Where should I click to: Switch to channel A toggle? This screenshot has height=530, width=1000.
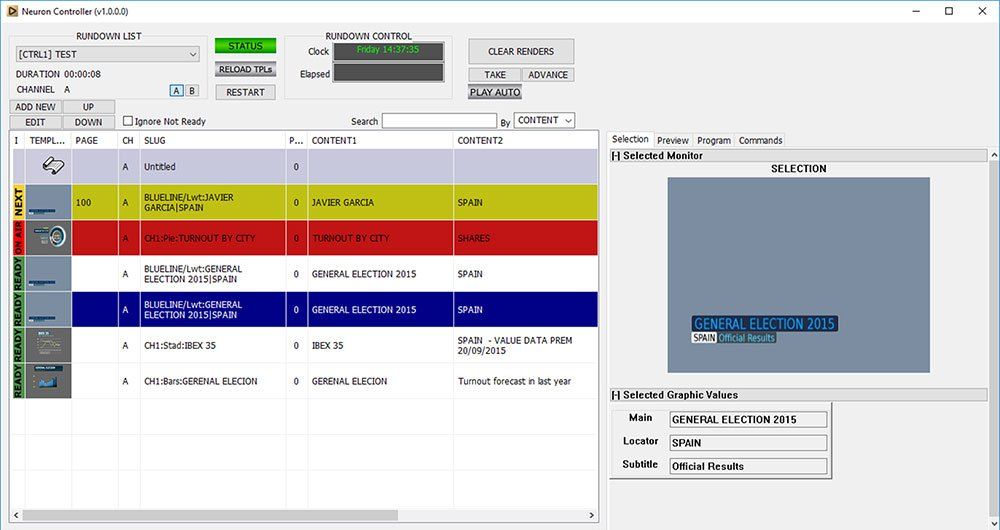click(x=176, y=90)
